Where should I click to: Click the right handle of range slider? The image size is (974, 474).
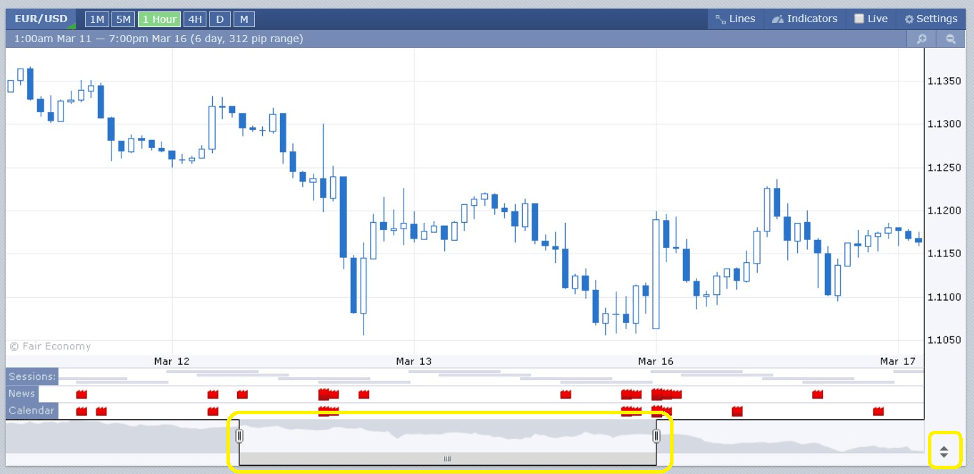tap(656, 436)
